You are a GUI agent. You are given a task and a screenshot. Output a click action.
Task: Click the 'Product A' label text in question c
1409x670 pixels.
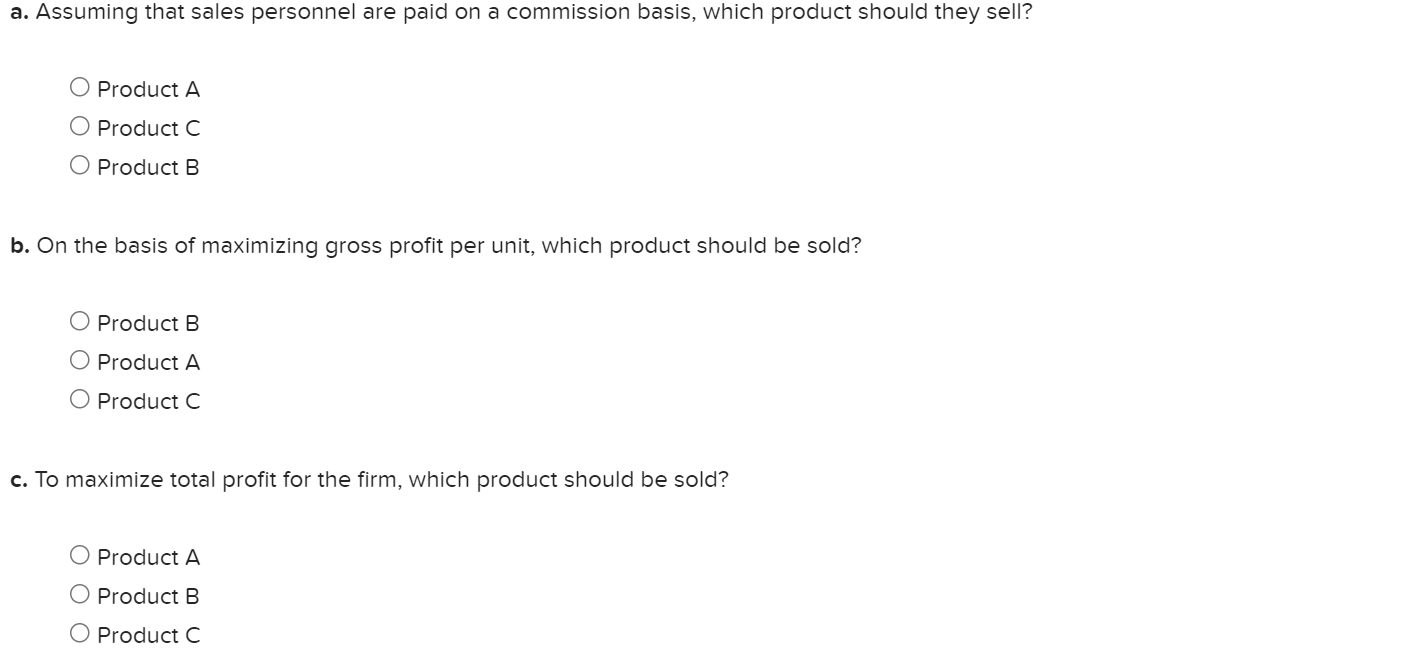click(x=149, y=557)
